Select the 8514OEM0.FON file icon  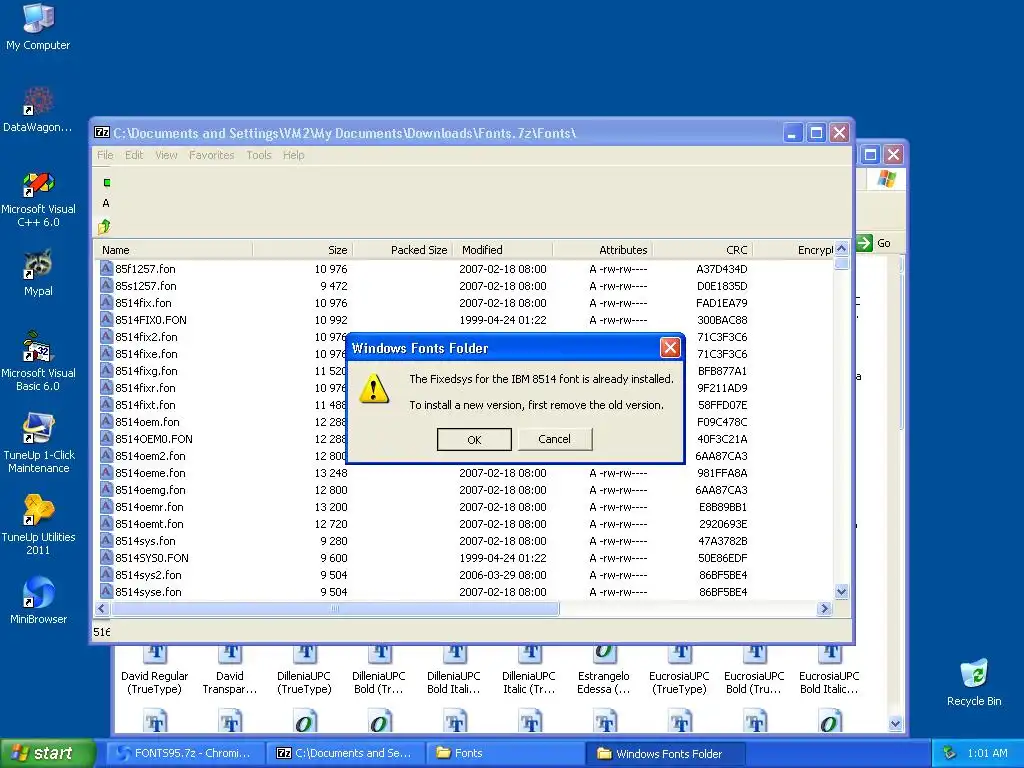[x=106, y=438]
